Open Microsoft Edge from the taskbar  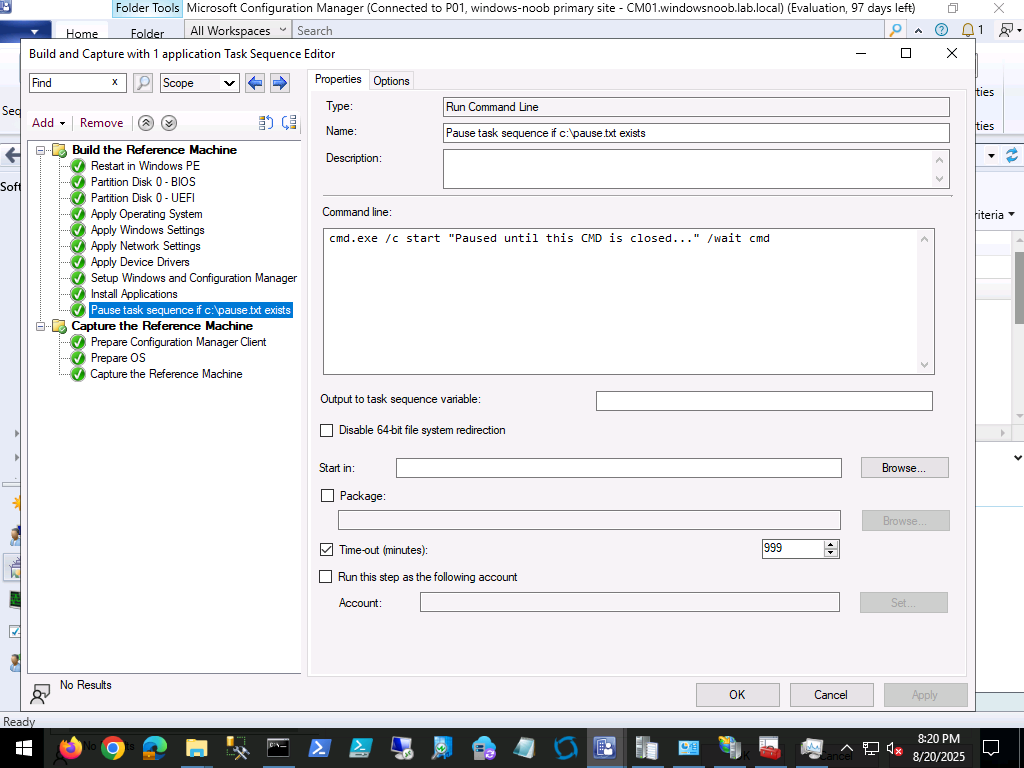tap(155, 748)
